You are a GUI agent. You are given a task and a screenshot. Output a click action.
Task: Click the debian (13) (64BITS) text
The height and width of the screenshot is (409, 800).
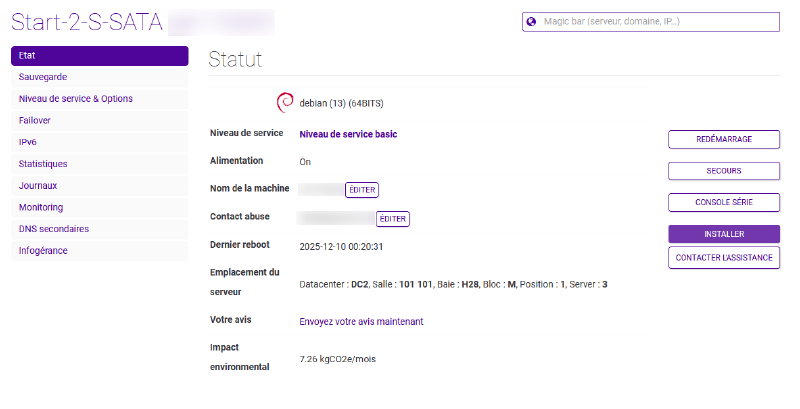[341, 104]
